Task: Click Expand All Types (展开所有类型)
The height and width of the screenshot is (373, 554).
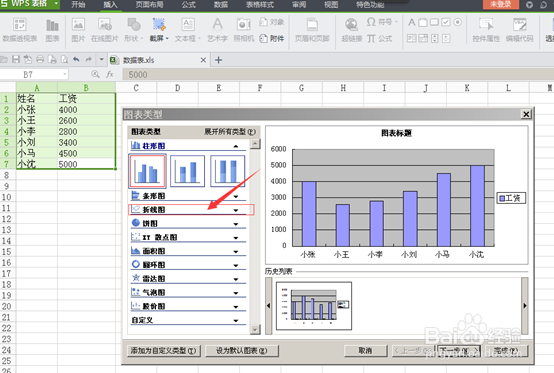Action: point(230,132)
